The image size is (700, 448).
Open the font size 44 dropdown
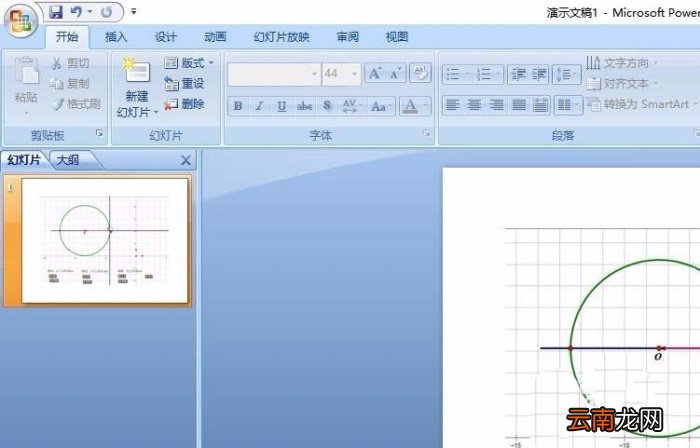click(354, 74)
